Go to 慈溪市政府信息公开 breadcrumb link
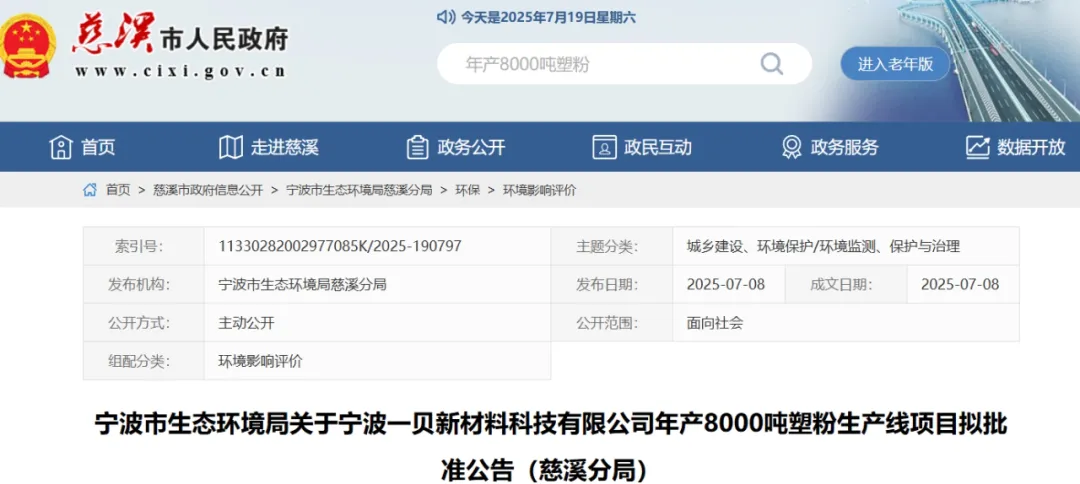Image resolution: width=1080 pixels, height=484 pixels. (x=208, y=191)
